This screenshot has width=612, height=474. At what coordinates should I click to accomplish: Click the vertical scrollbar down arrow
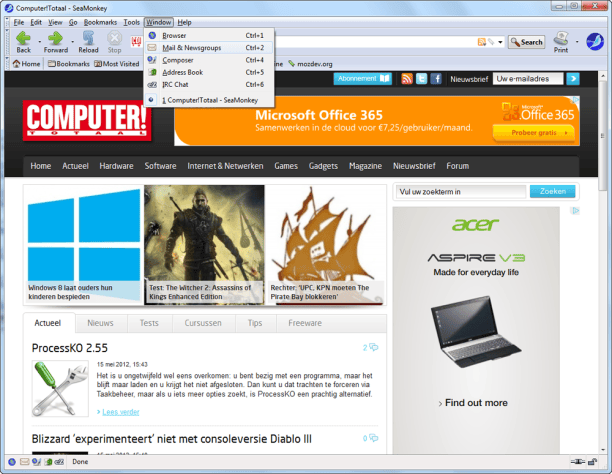pyautogui.click(x=603, y=450)
